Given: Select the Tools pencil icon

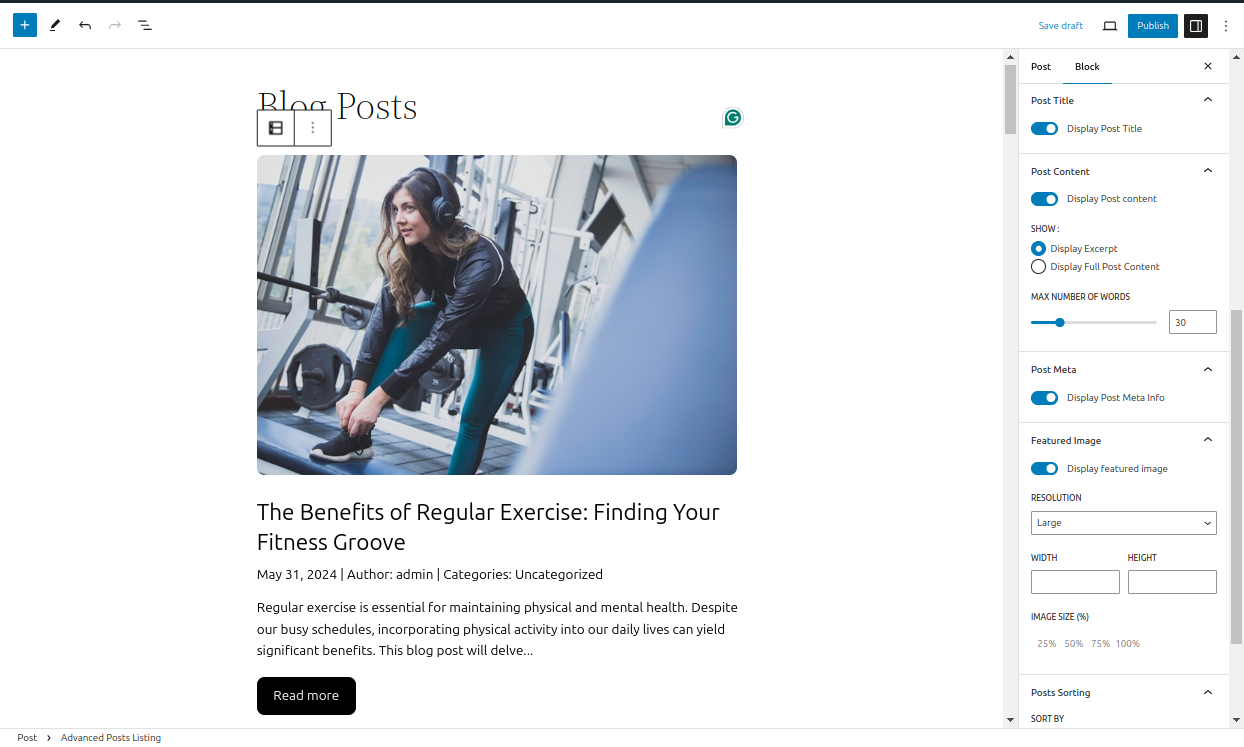Looking at the screenshot, I should point(55,25).
